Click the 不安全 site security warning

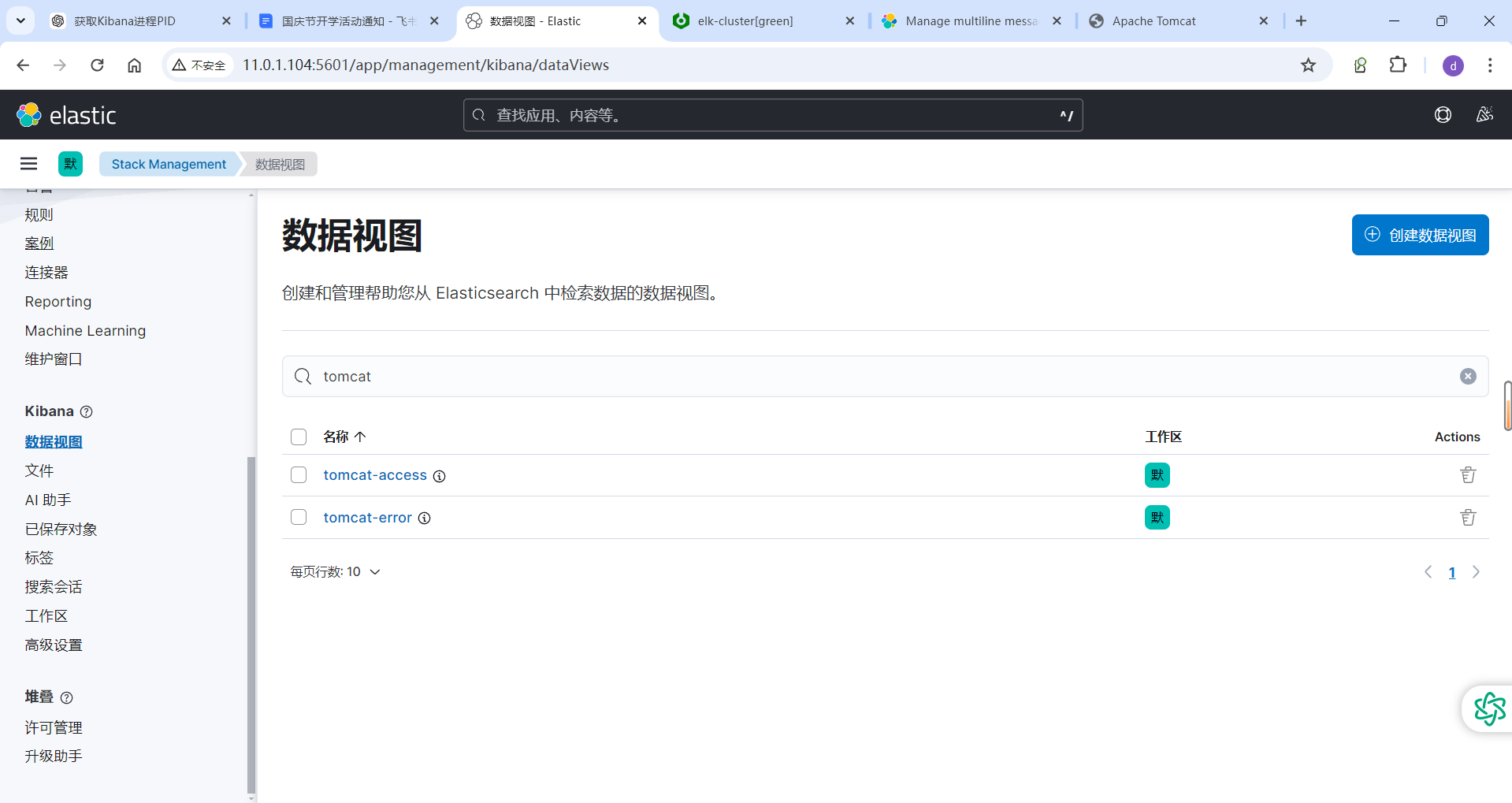click(x=199, y=65)
